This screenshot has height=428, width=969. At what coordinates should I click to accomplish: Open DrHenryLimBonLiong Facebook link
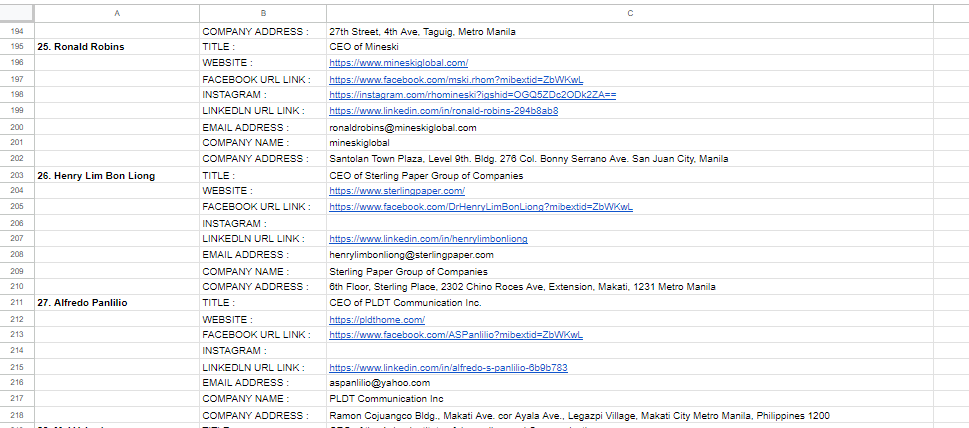[481, 206]
